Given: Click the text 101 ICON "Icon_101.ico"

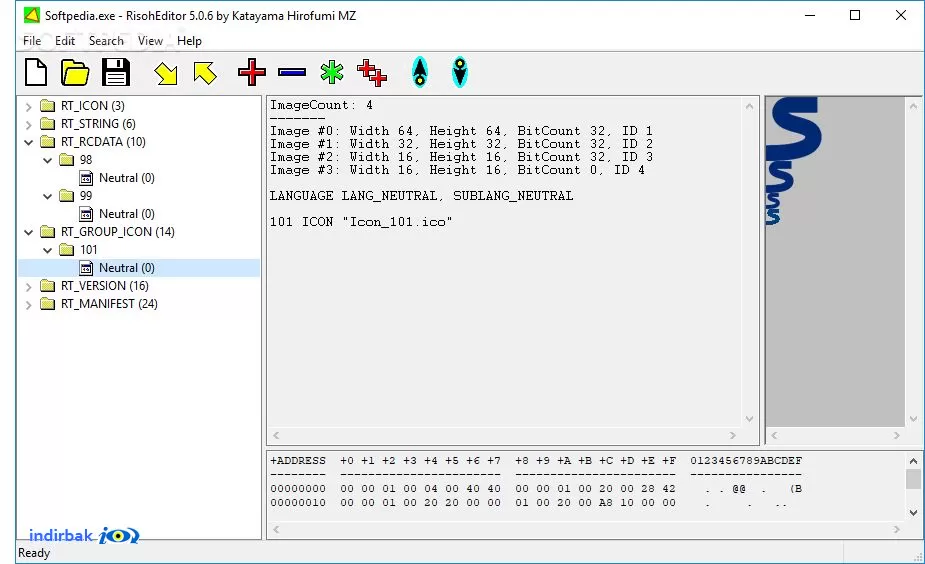Looking at the screenshot, I should [x=361, y=222].
